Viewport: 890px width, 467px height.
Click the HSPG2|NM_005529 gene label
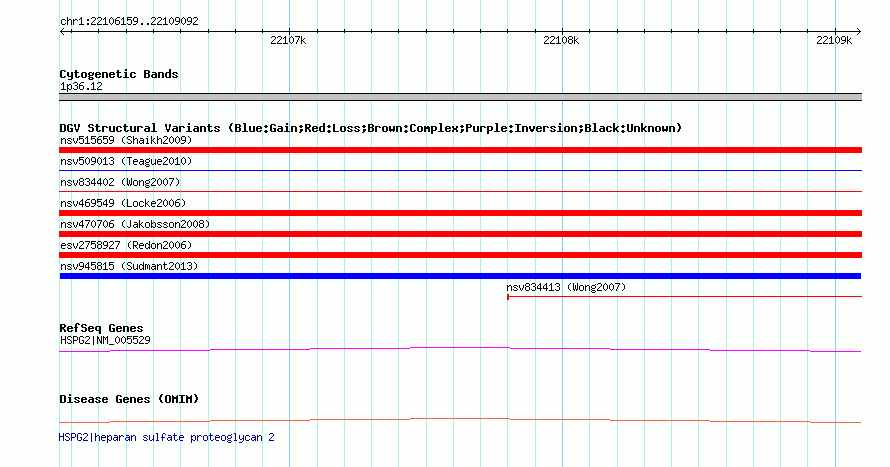[105, 340]
